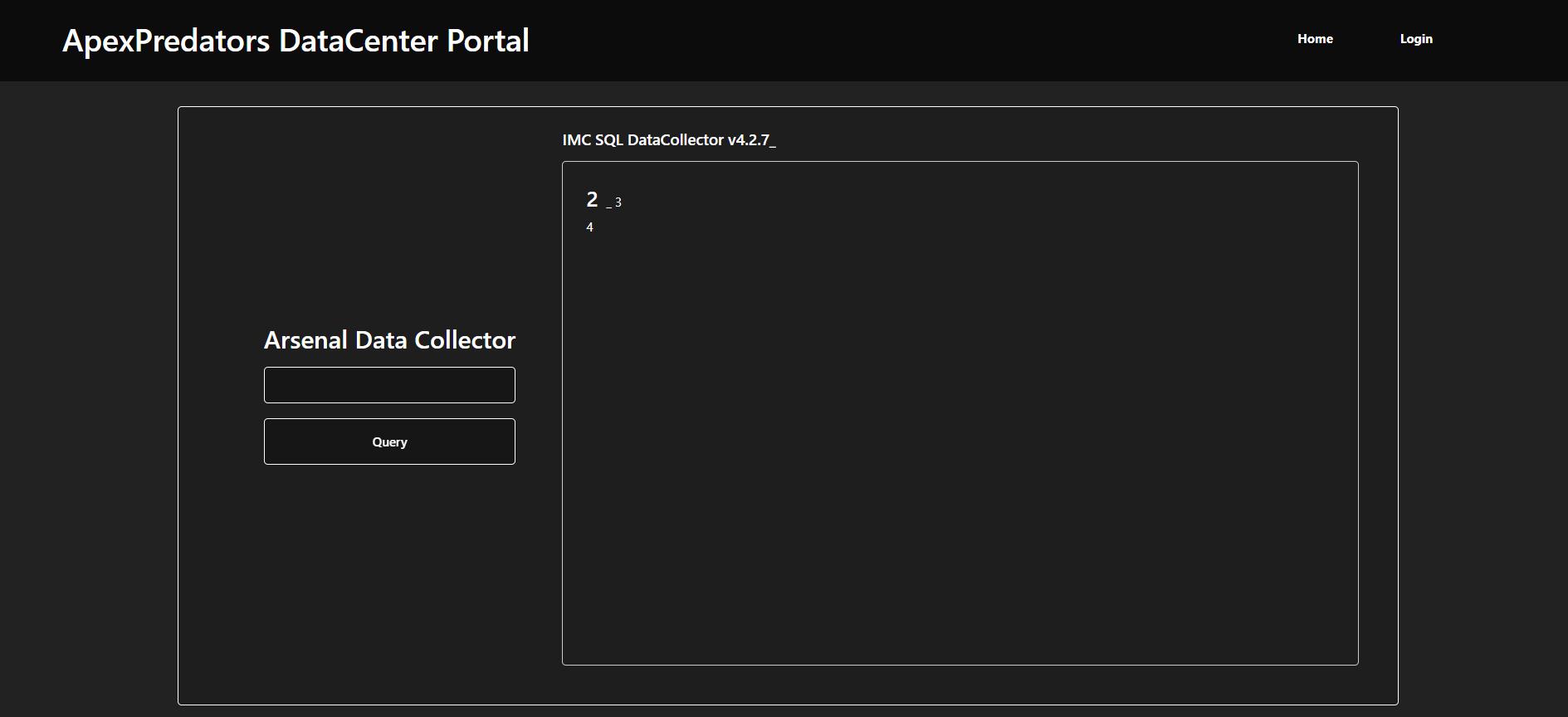This screenshot has height=717, width=1568.
Task: Go to the Login page
Action: [x=1416, y=39]
